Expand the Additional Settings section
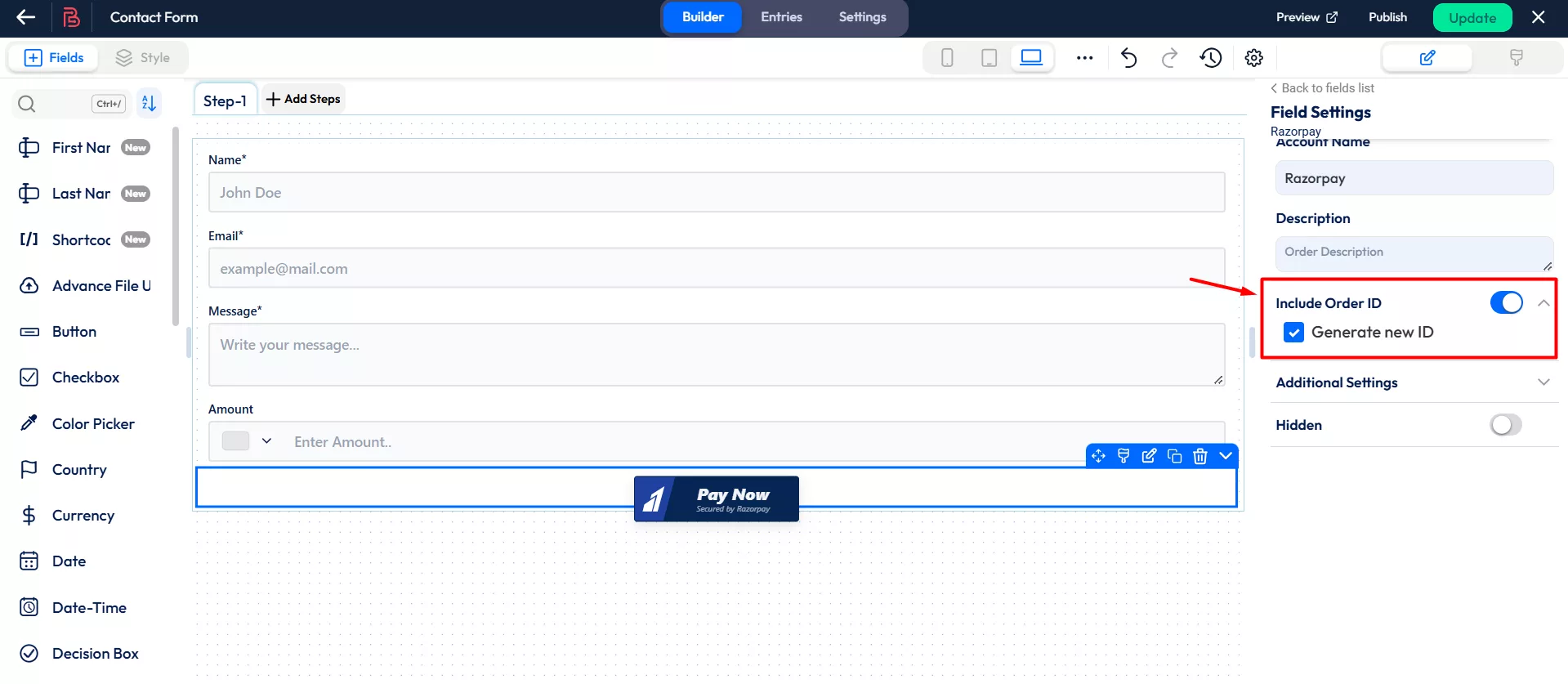 [1543, 382]
